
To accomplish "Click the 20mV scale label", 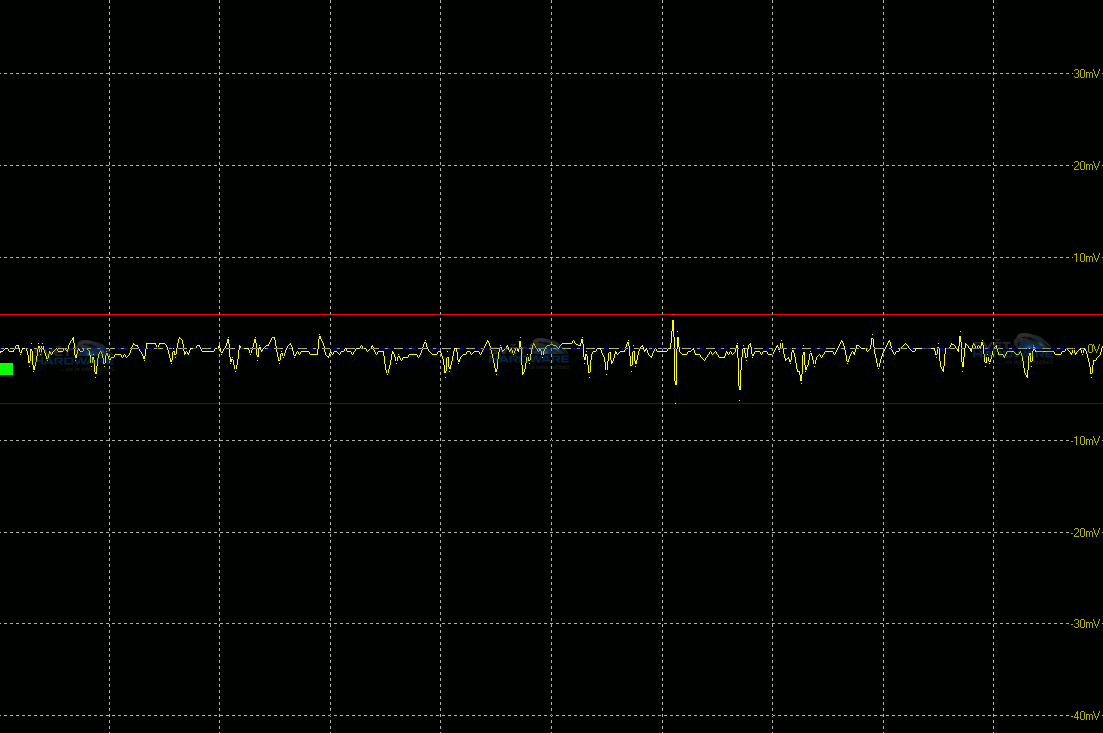I will point(1086,166).
